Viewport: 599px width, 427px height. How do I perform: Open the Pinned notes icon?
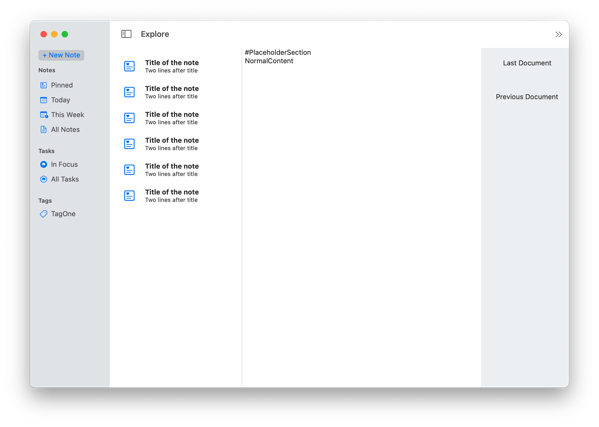pyautogui.click(x=44, y=85)
